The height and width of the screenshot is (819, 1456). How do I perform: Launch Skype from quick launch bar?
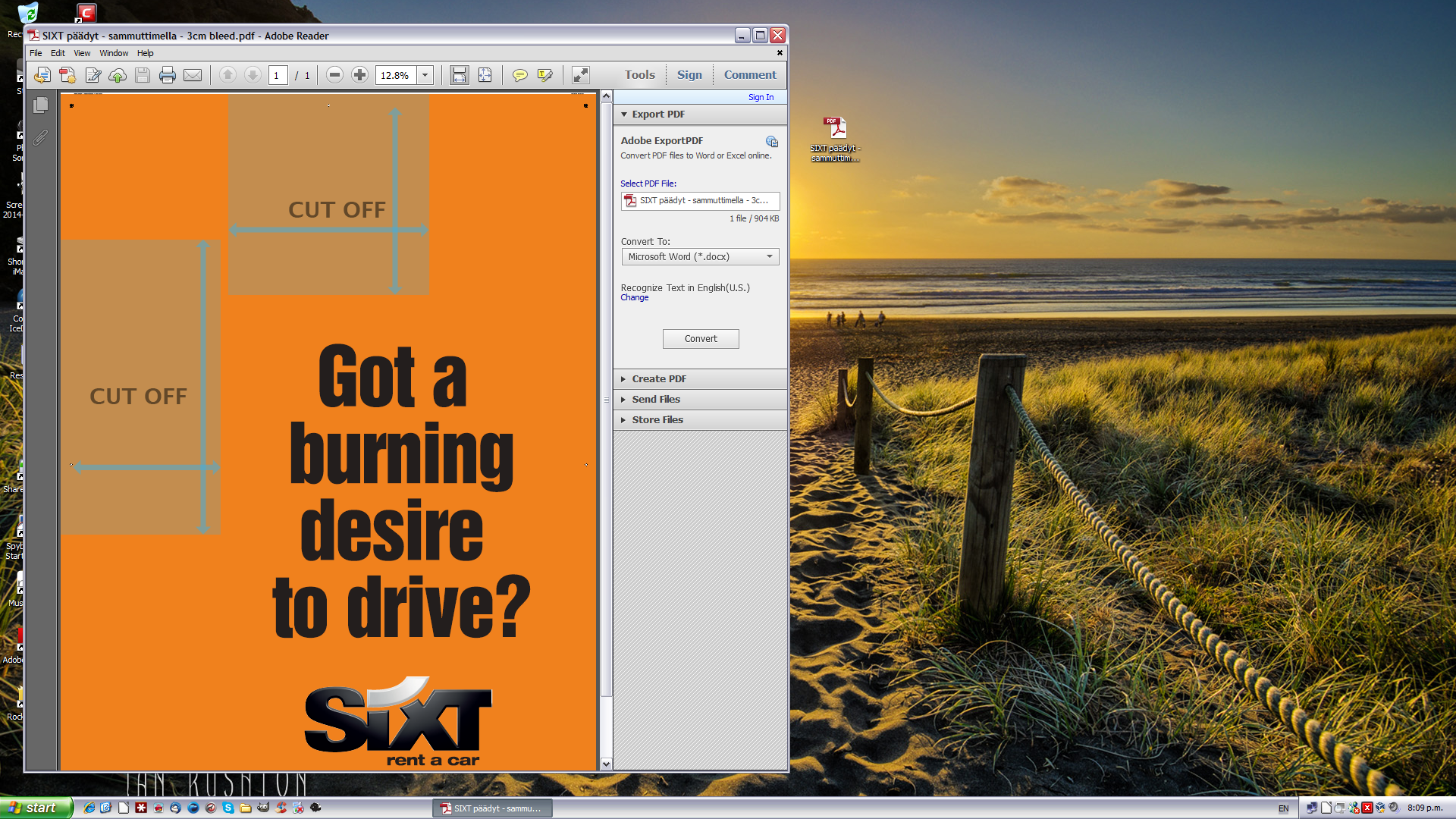click(228, 808)
